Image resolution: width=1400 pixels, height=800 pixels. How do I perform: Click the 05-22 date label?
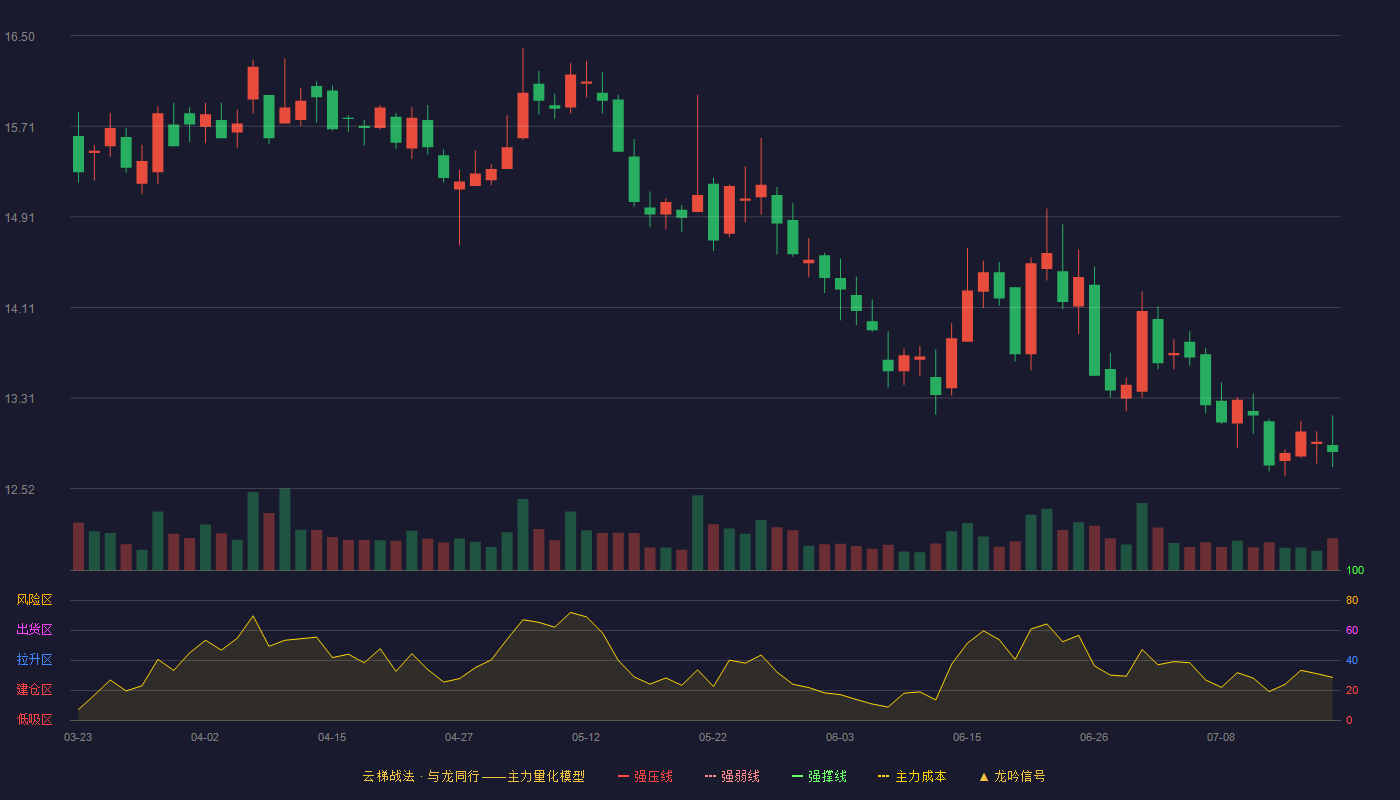pyautogui.click(x=713, y=737)
